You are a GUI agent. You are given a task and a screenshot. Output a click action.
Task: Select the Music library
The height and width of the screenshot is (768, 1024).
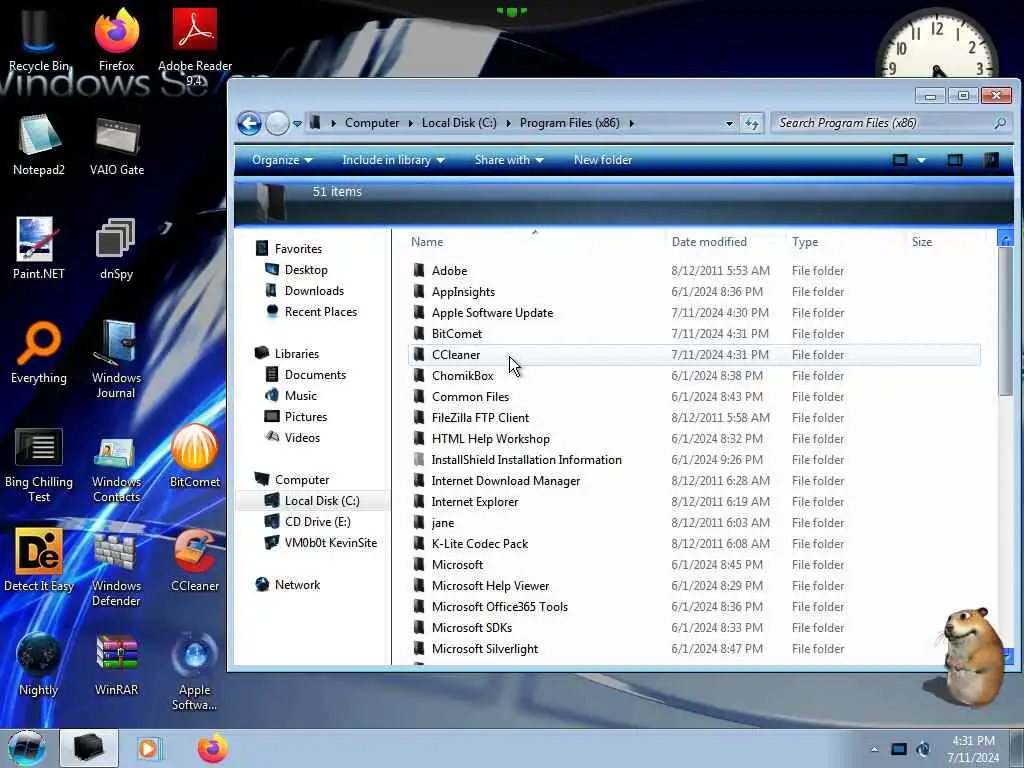coord(300,396)
